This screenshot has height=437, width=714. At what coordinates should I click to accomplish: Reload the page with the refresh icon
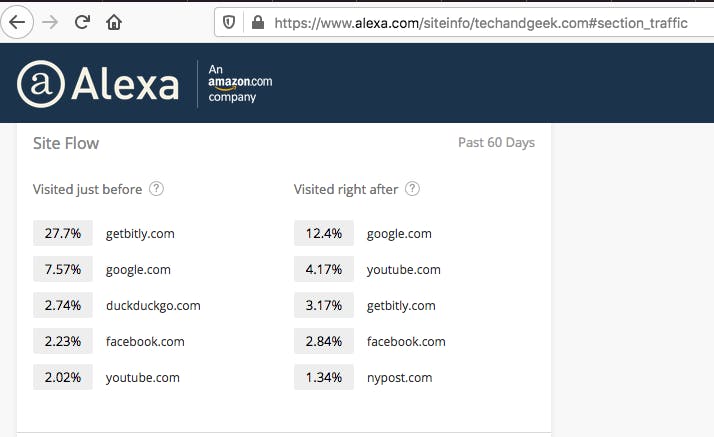point(82,22)
